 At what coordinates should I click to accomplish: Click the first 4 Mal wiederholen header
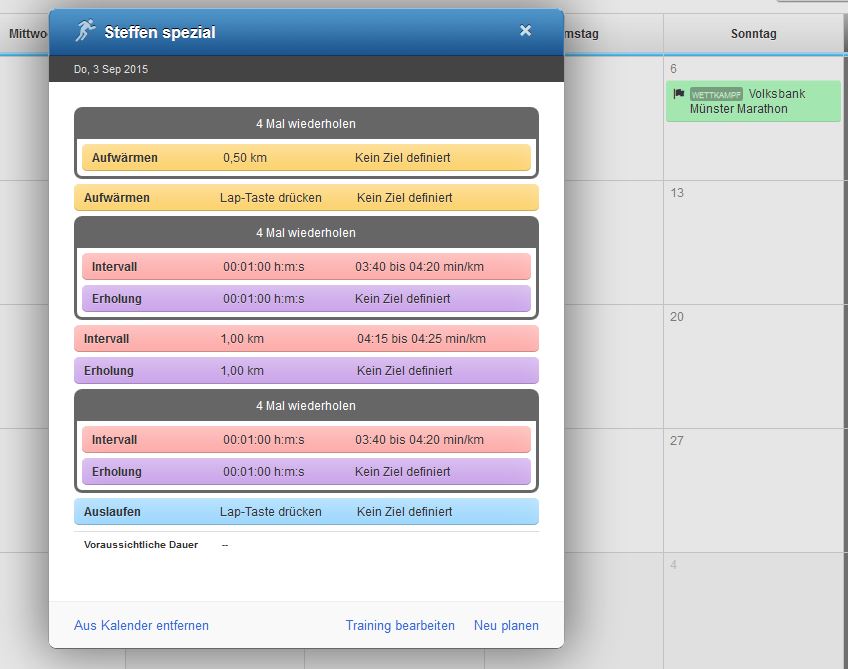(x=306, y=124)
